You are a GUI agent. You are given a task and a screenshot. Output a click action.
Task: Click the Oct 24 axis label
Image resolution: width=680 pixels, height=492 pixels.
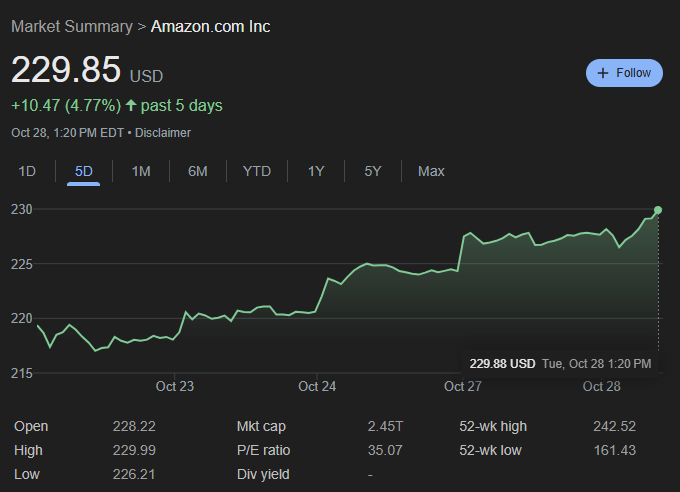[x=317, y=386]
